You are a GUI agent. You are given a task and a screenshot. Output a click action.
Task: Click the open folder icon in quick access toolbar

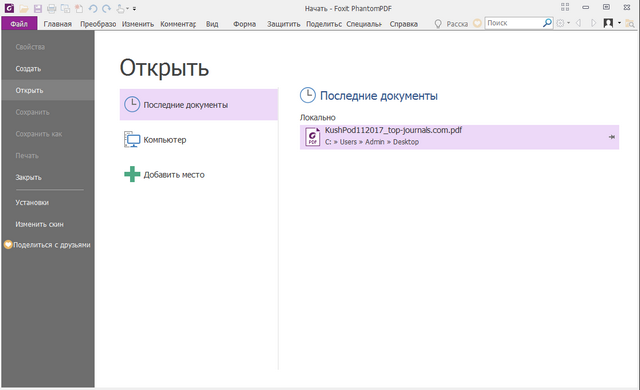click(x=24, y=8)
